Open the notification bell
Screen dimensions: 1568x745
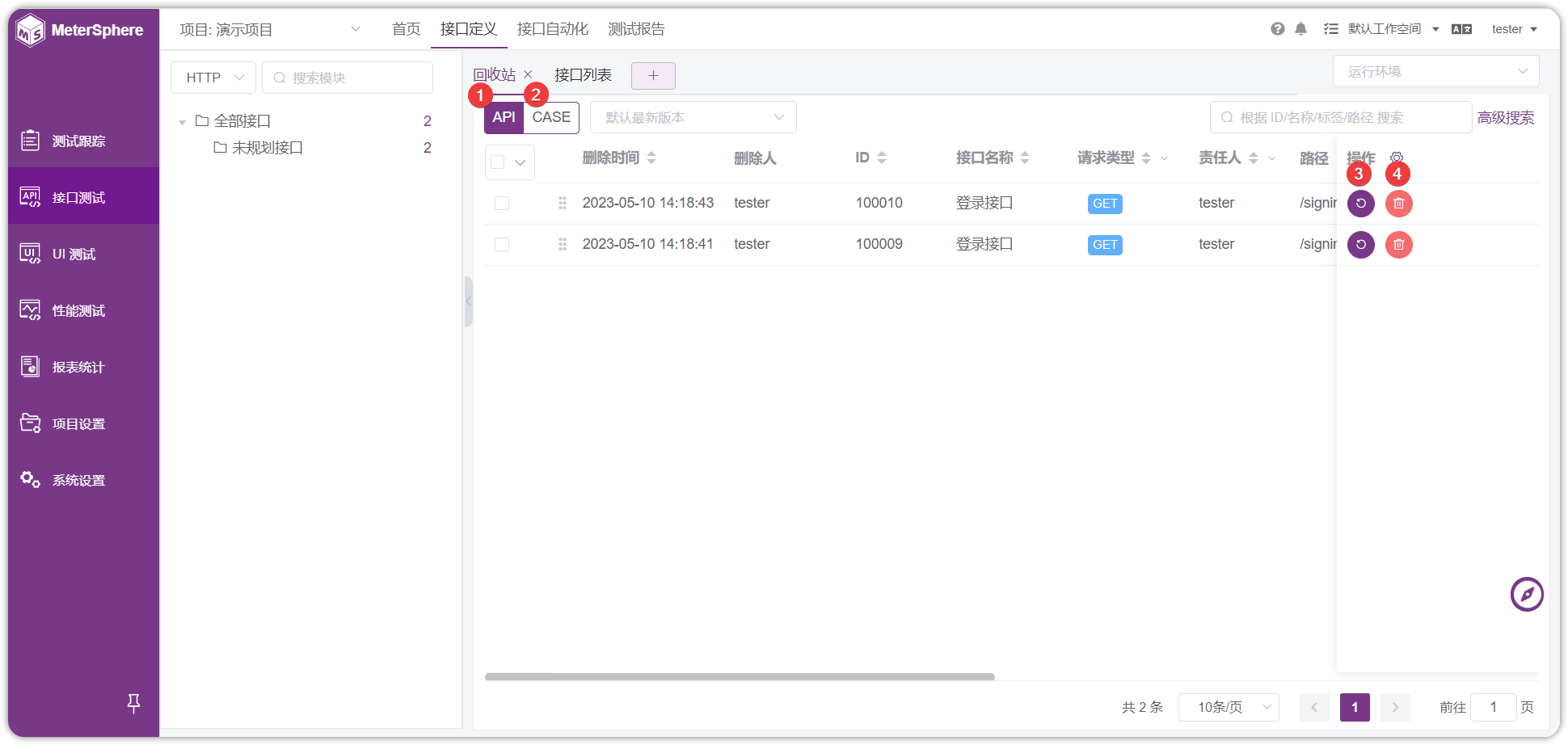click(x=1300, y=29)
